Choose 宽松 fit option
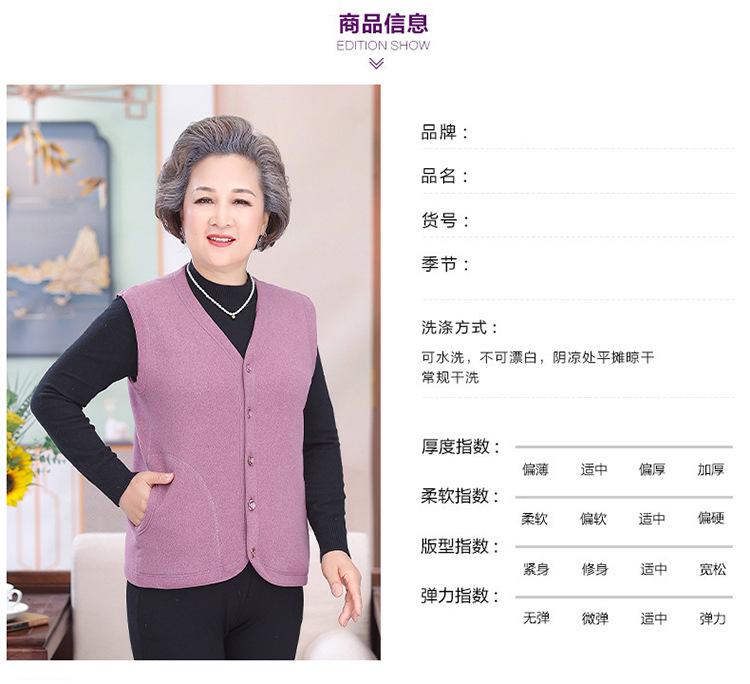Image resolution: width=750 pixels, height=684 pixels. pos(713,569)
